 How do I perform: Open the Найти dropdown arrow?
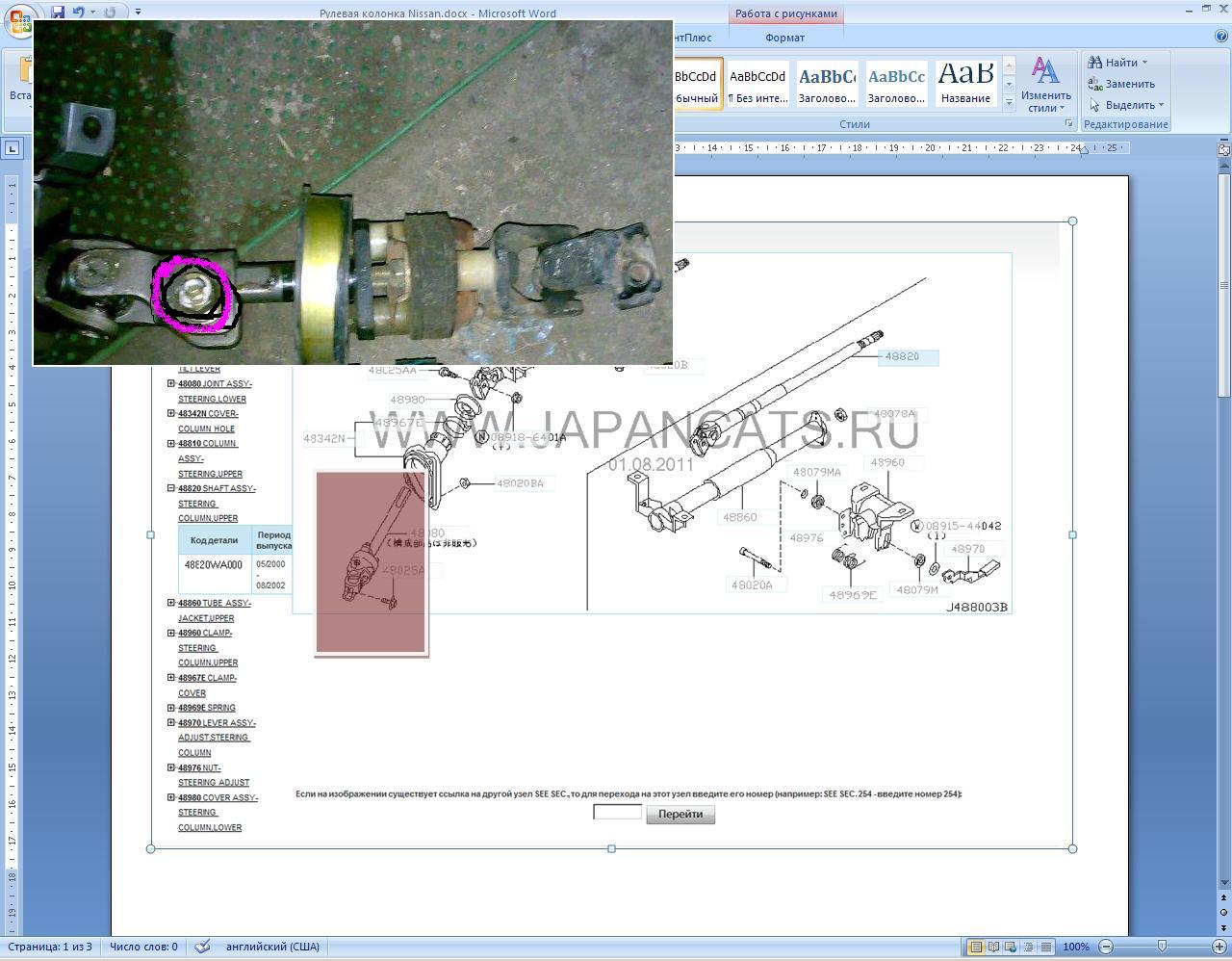tap(1144, 63)
